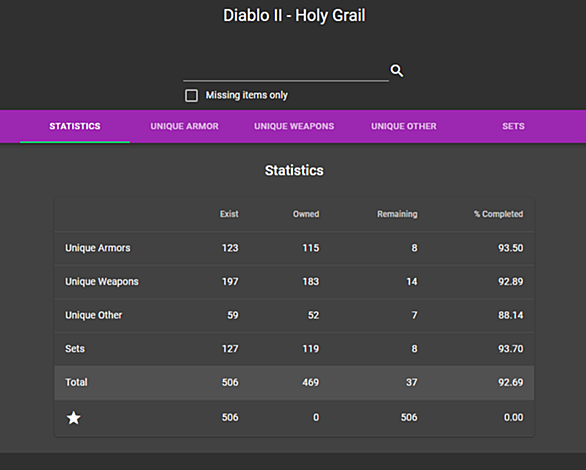This screenshot has width=586, height=470.
Task: Click the 0.00 completion value in star row
Action: coord(513,417)
